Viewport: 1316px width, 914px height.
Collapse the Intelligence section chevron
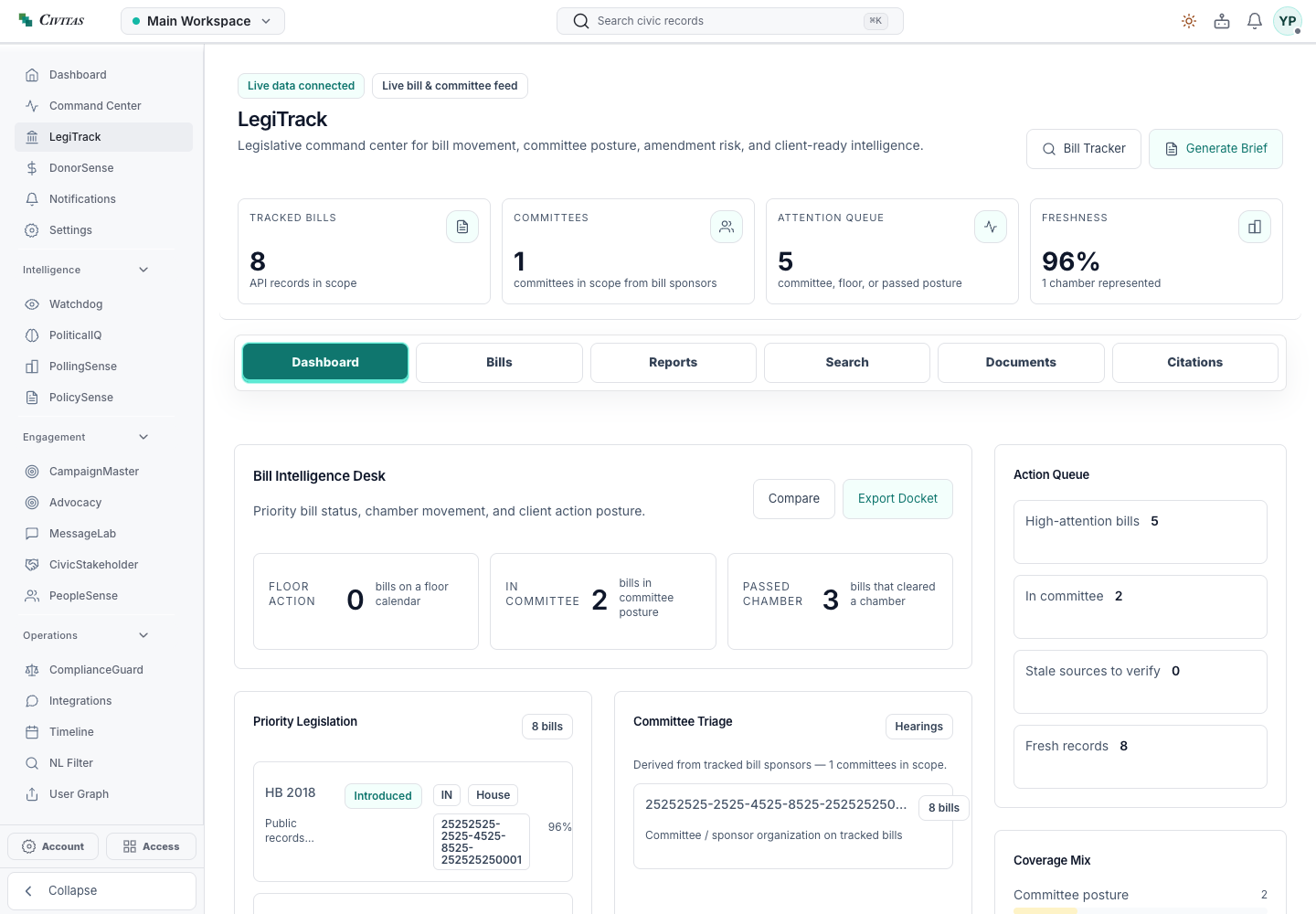143,270
